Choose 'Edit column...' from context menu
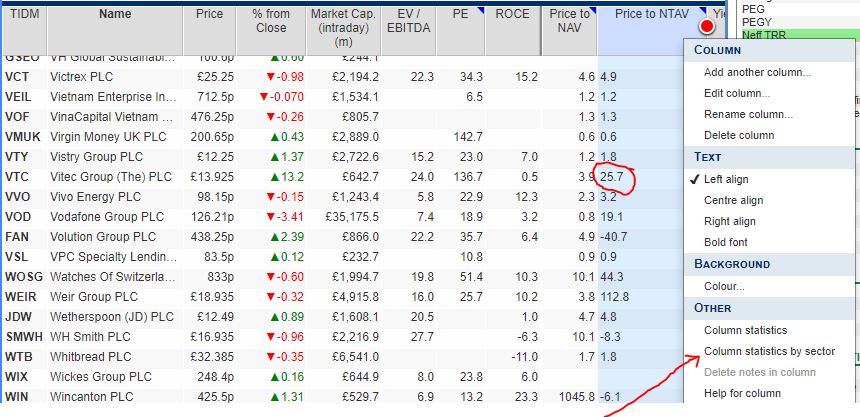The image size is (860, 417). pos(737,93)
